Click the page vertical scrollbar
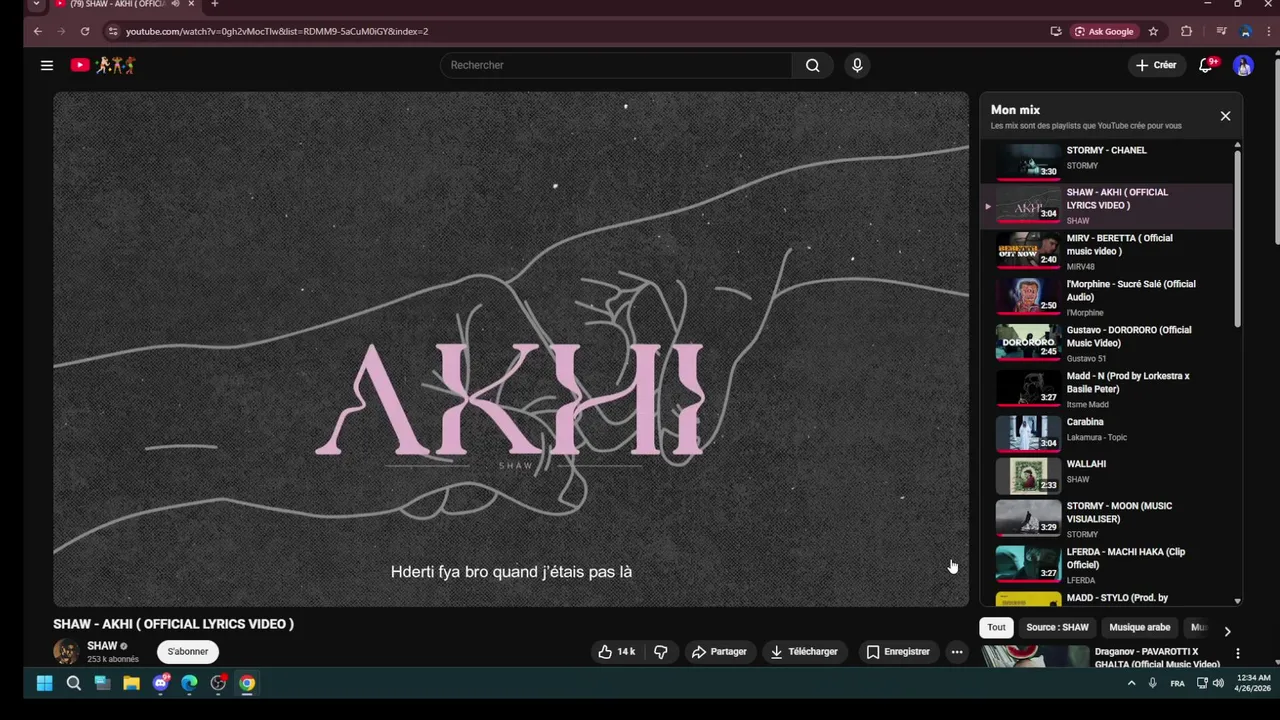 pos(1275,150)
